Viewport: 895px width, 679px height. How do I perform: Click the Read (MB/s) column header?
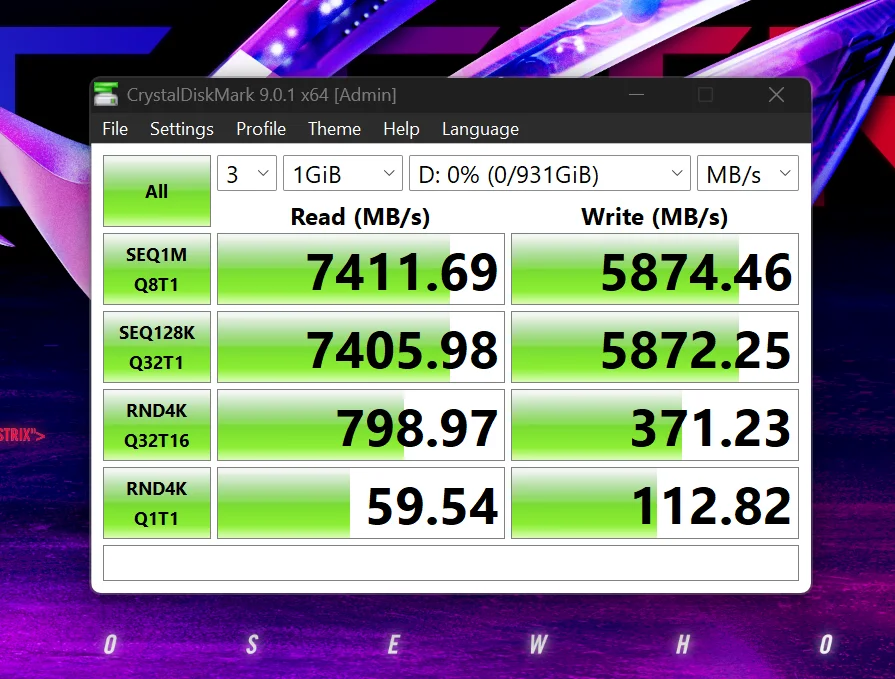360,217
